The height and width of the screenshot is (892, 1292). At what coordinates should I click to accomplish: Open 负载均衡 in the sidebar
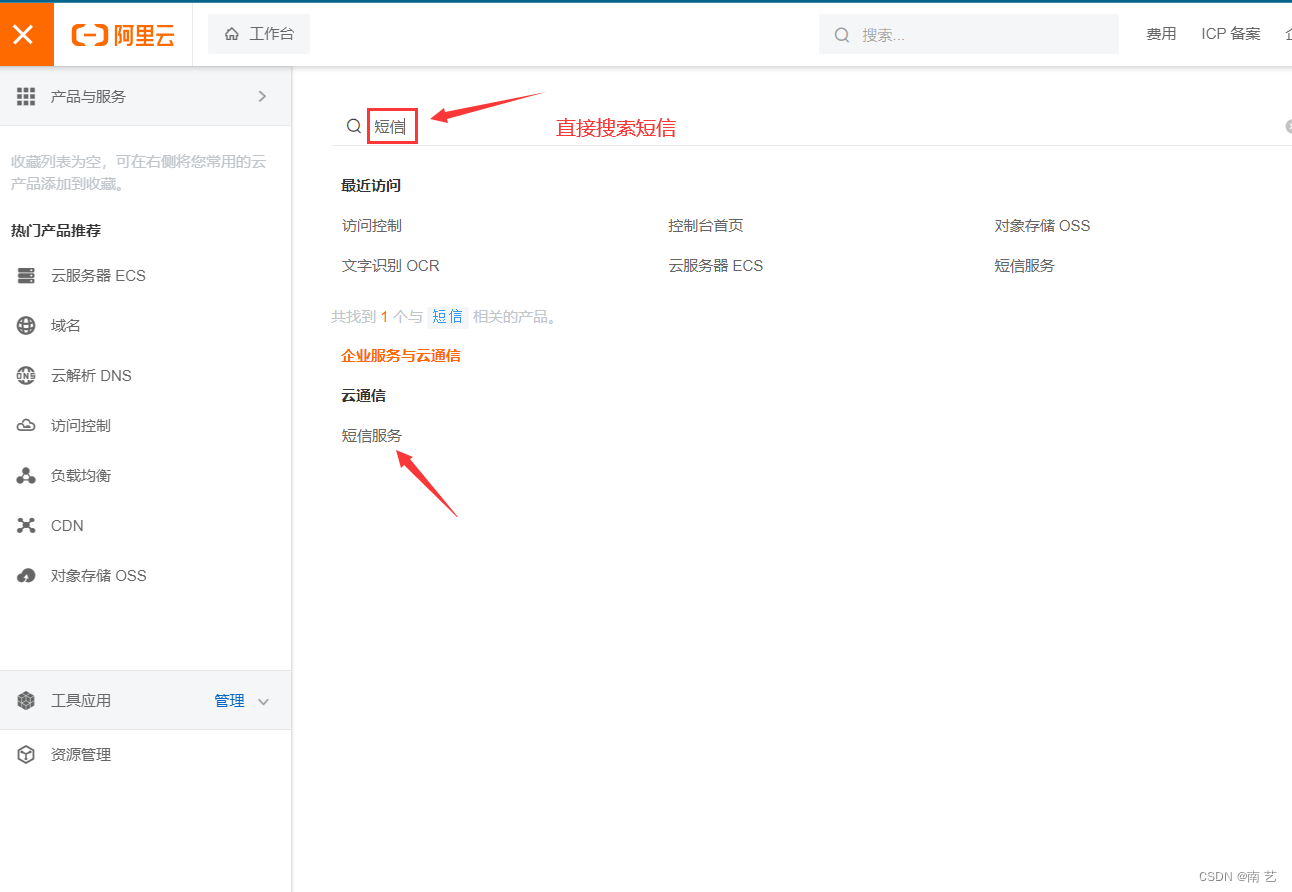click(81, 476)
